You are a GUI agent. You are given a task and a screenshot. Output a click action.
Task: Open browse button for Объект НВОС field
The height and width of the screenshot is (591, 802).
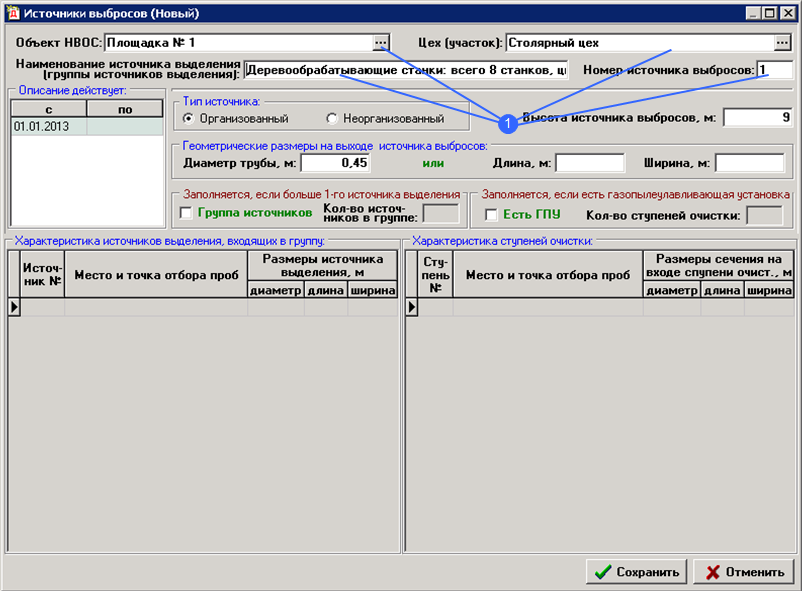(x=380, y=43)
